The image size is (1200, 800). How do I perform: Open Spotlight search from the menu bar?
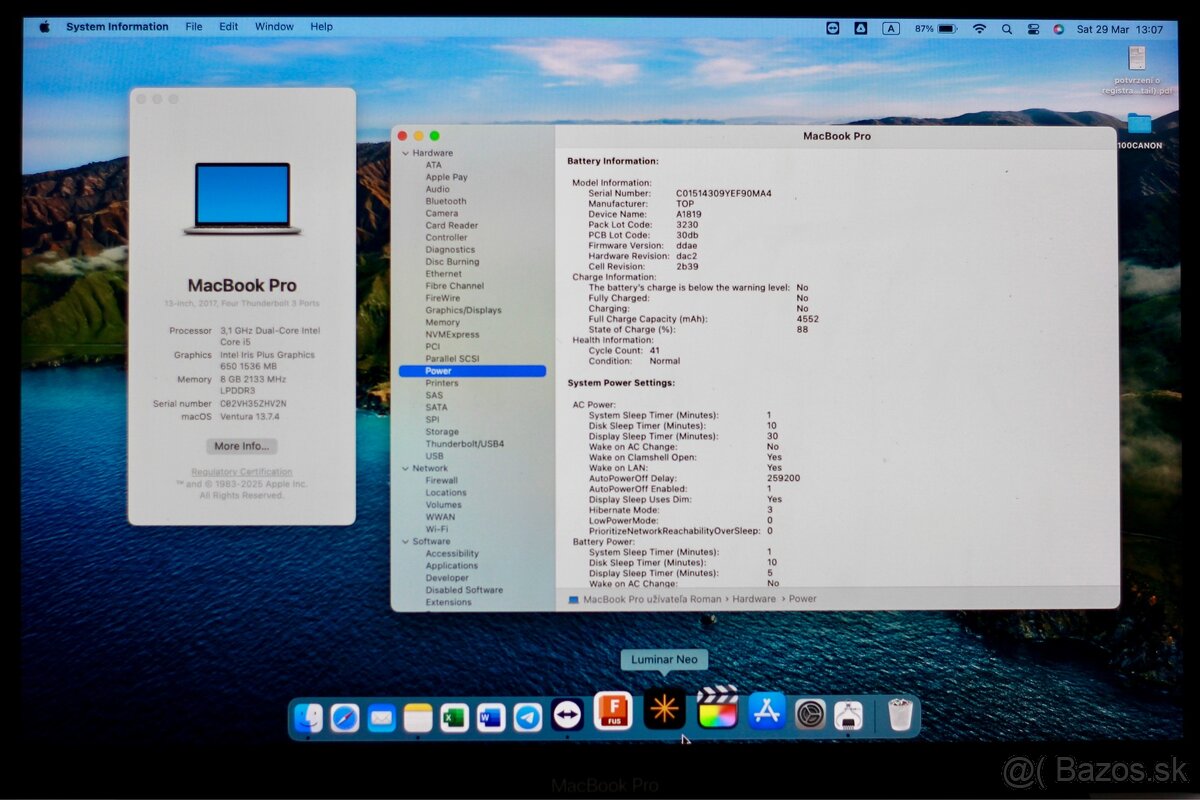coord(1007,28)
